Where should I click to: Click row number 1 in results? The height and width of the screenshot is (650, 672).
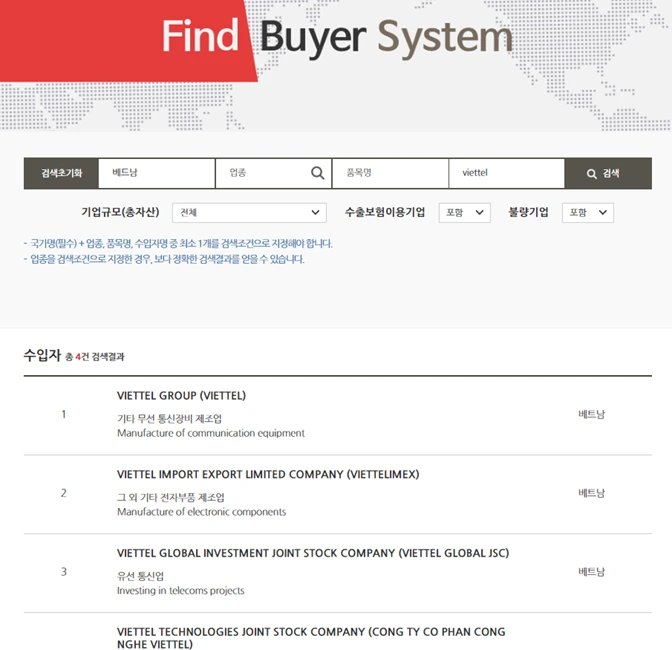pos(63,414)
